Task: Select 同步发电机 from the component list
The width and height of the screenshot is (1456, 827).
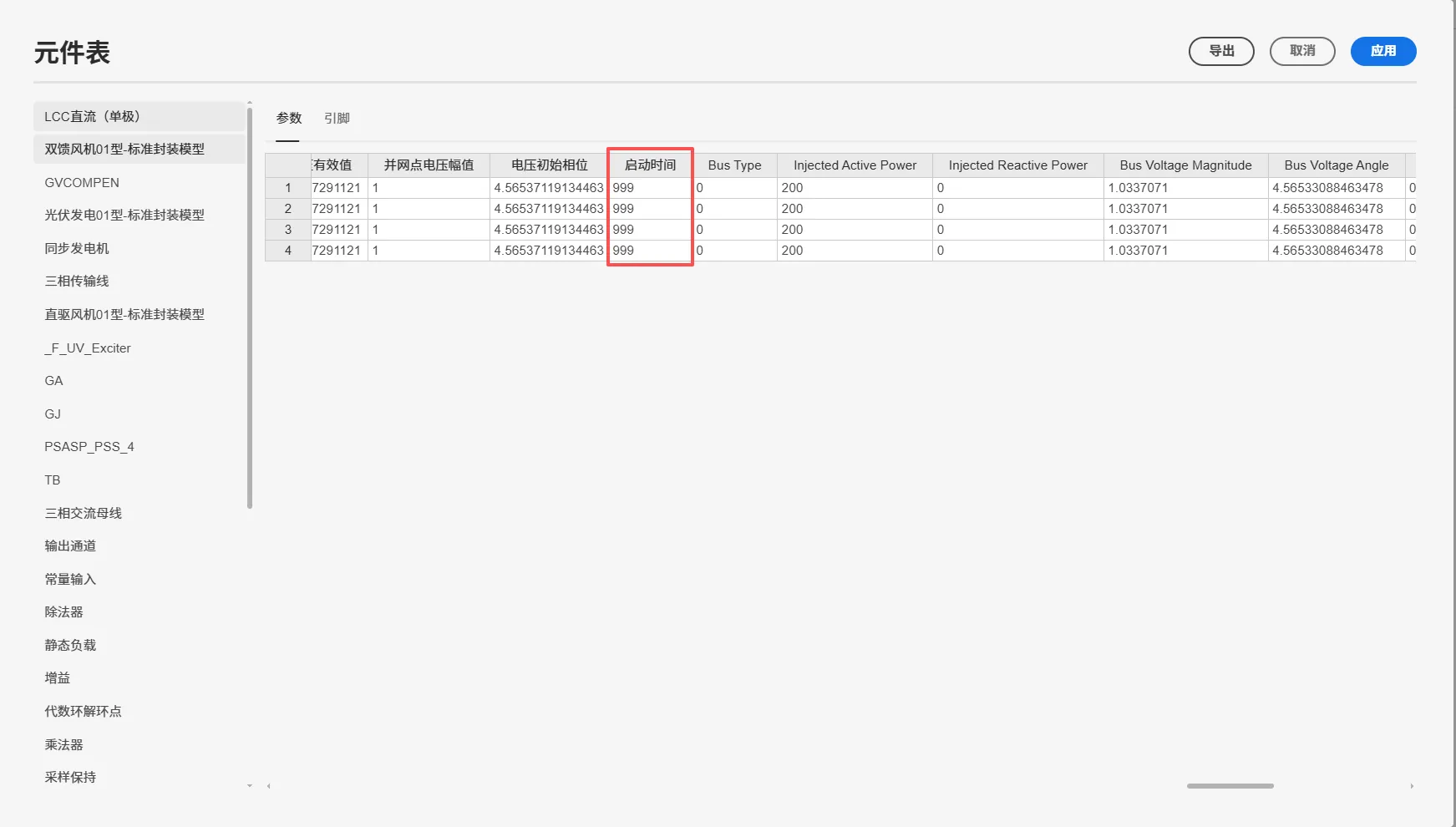Action: pos(77,248)
